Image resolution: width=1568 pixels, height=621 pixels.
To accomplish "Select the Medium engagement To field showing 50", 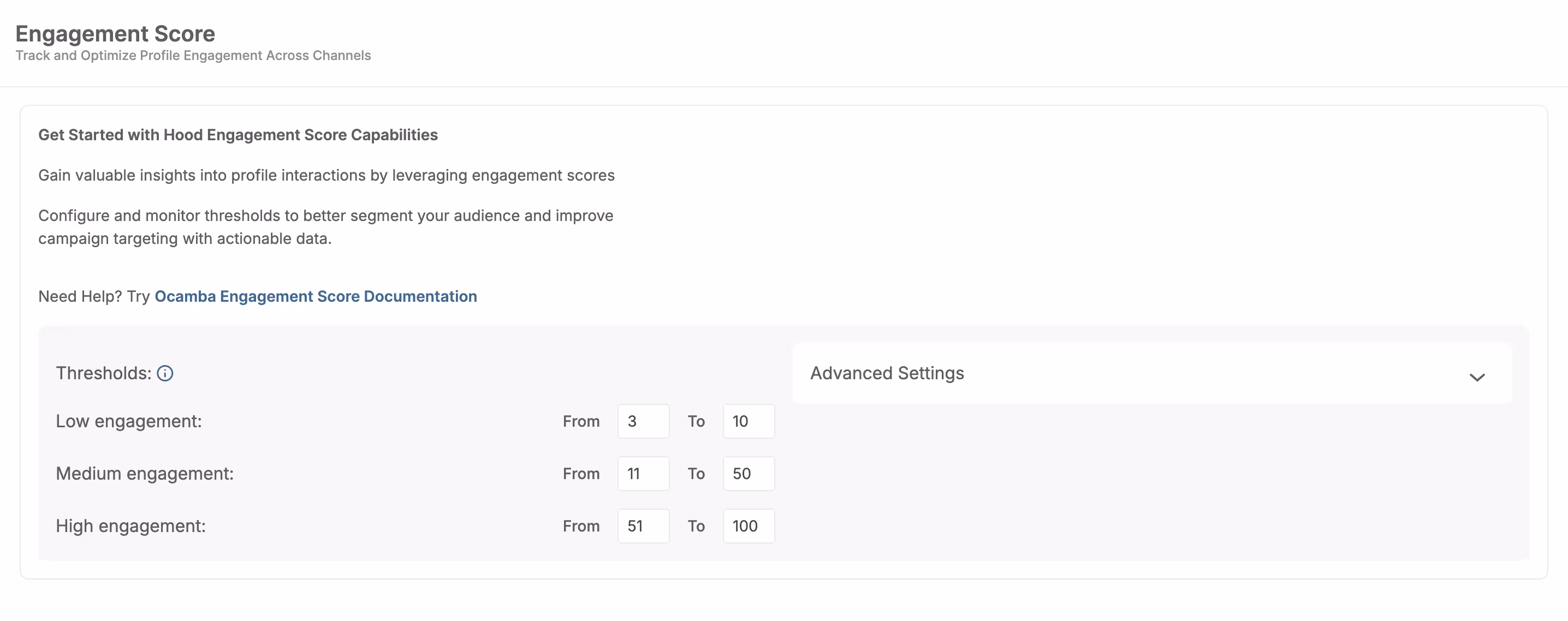I will tap(748, 473).
